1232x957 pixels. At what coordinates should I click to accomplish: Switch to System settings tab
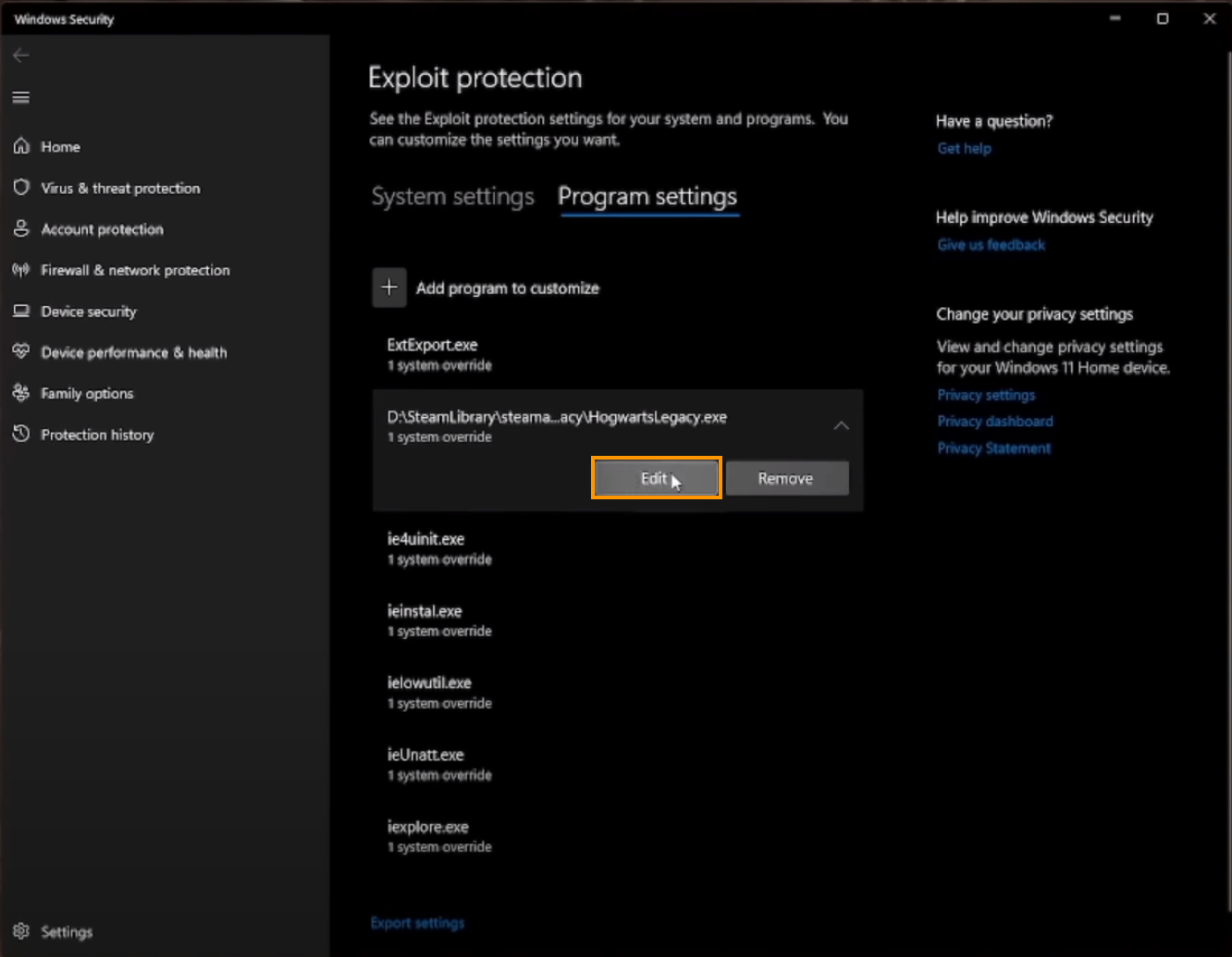[452, 197]
